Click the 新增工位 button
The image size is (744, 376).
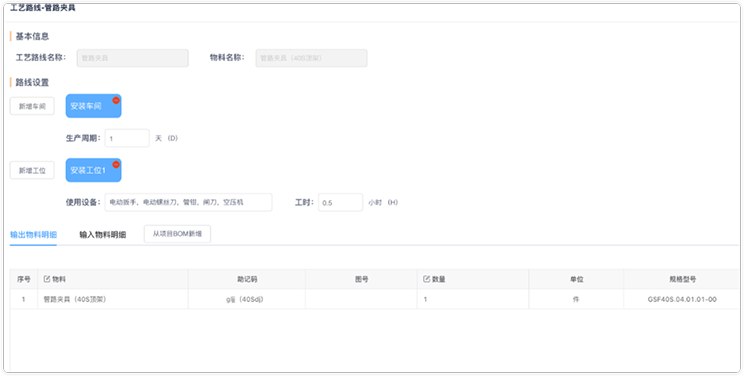point(32,170)
